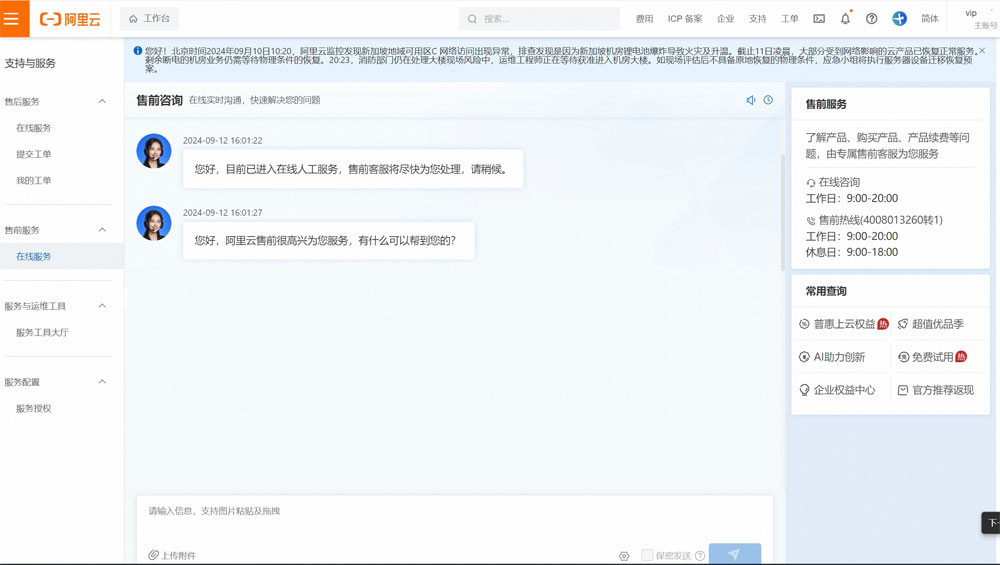Click 上传附件 upload attachment
The width and height of the screenshot is (1000, 565).
172,555
